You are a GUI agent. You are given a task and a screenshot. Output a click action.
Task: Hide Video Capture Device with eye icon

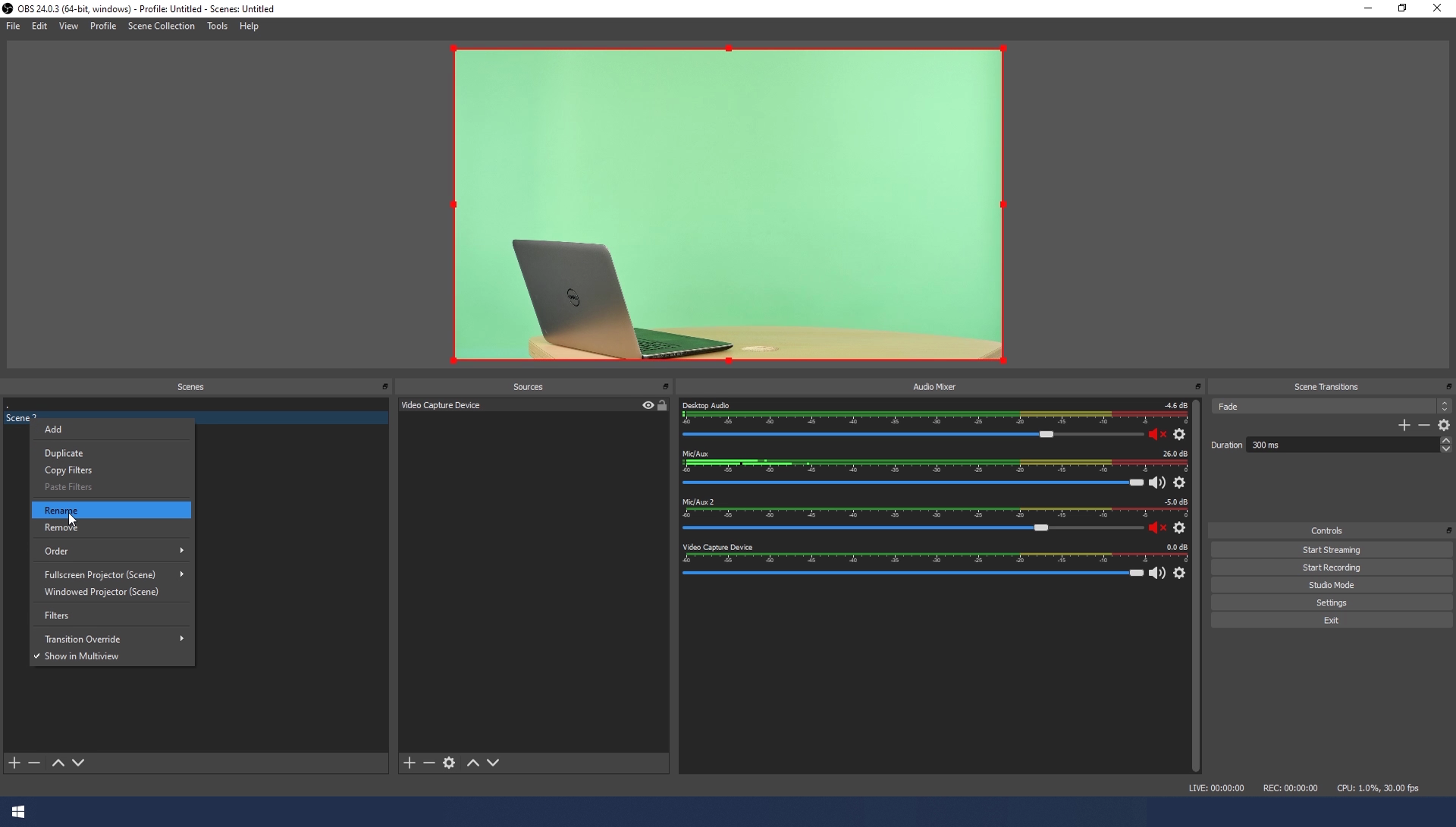648,405
